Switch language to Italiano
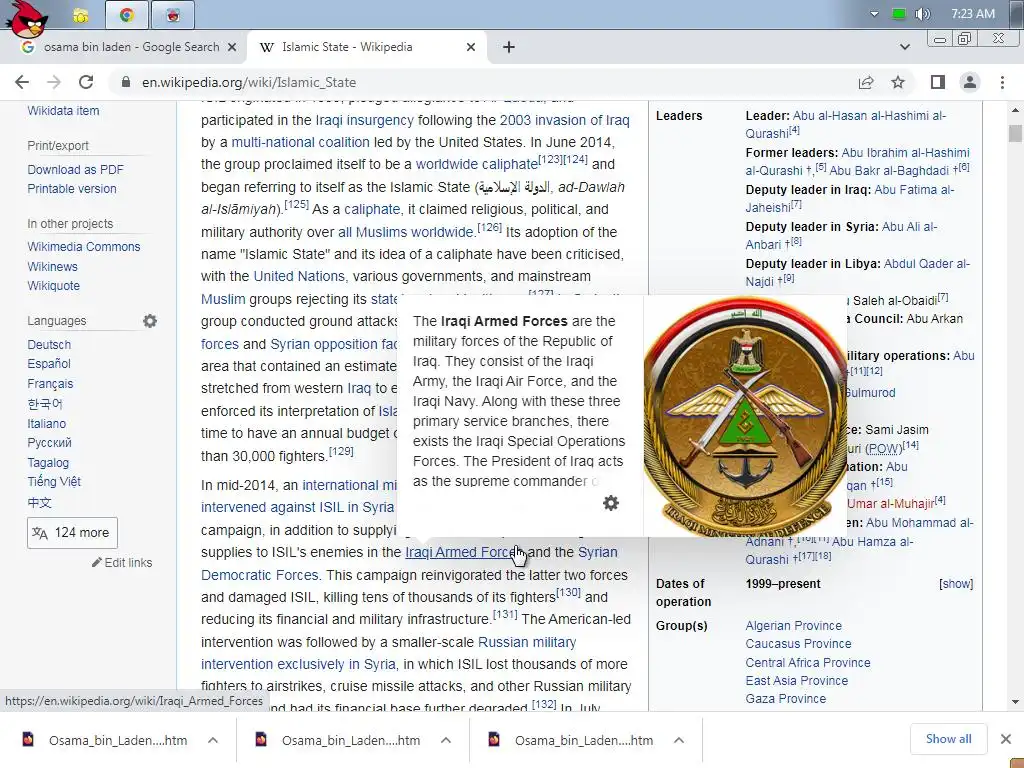 [46, 423]
